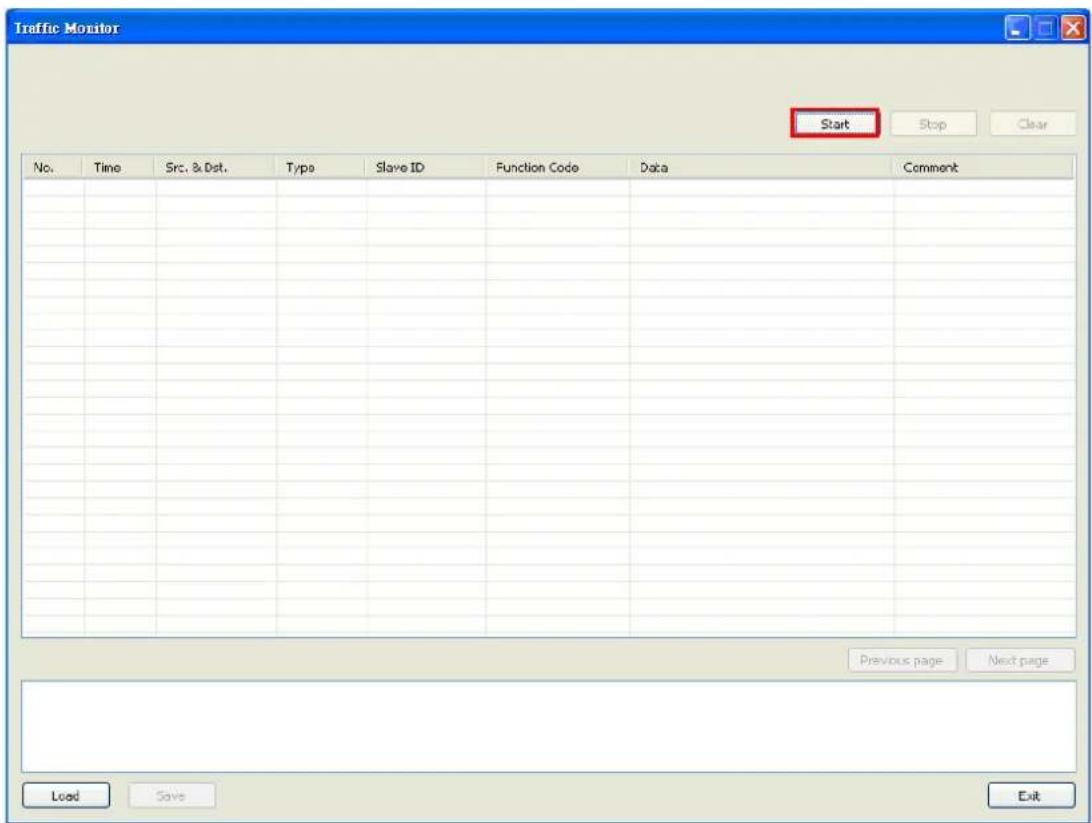The image size is (1092, 823).
Task: Click the Src. & Dst. column header
Action: [x=216, y=168]
